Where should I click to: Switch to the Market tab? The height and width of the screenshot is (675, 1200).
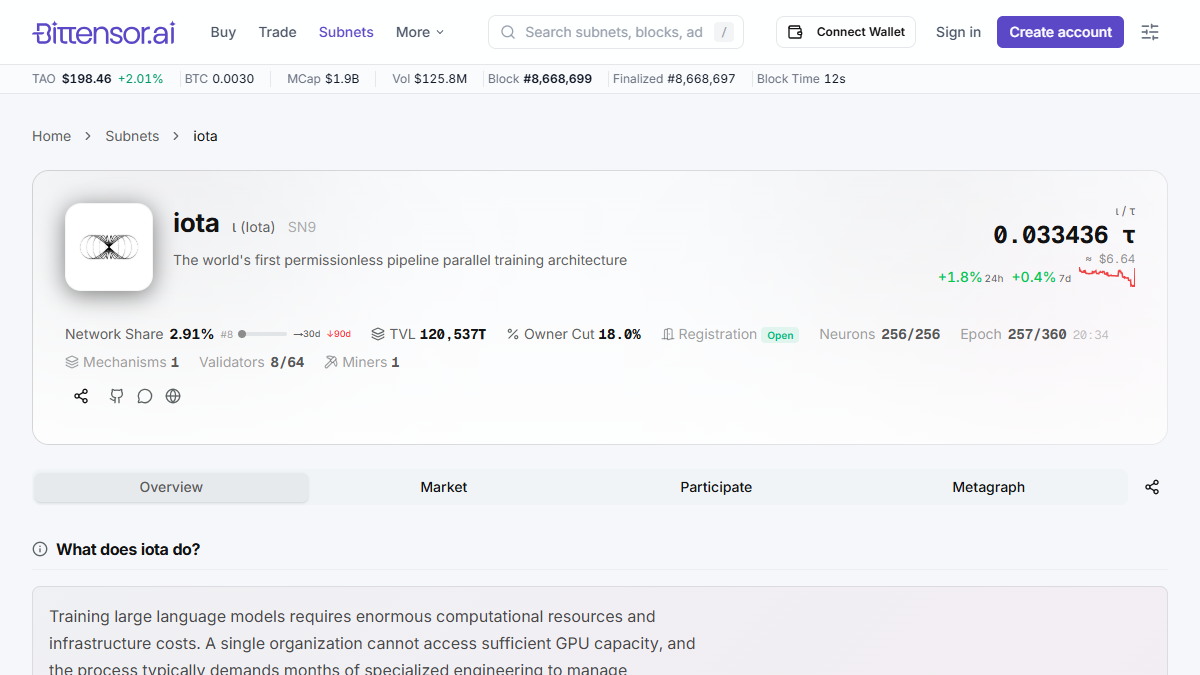click(444, 487)
